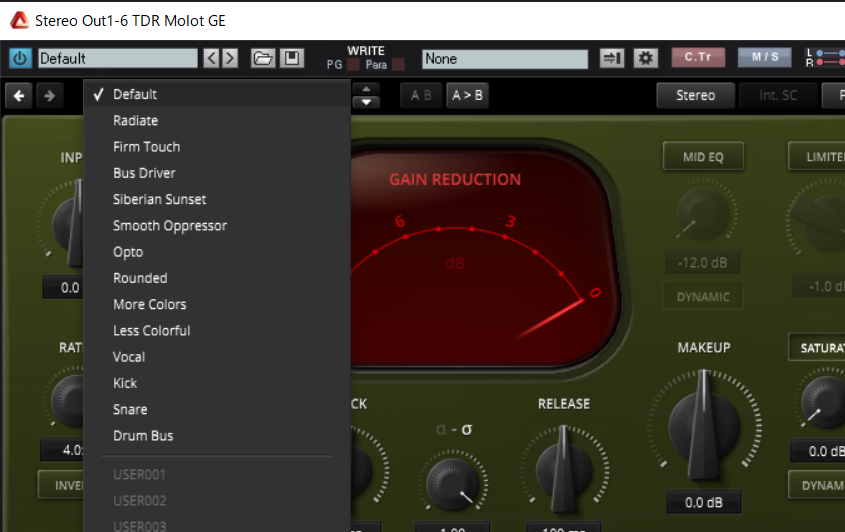Screen dimensions: 845x532
Task: Click the redo forward arrow
Action: [50, 96]
